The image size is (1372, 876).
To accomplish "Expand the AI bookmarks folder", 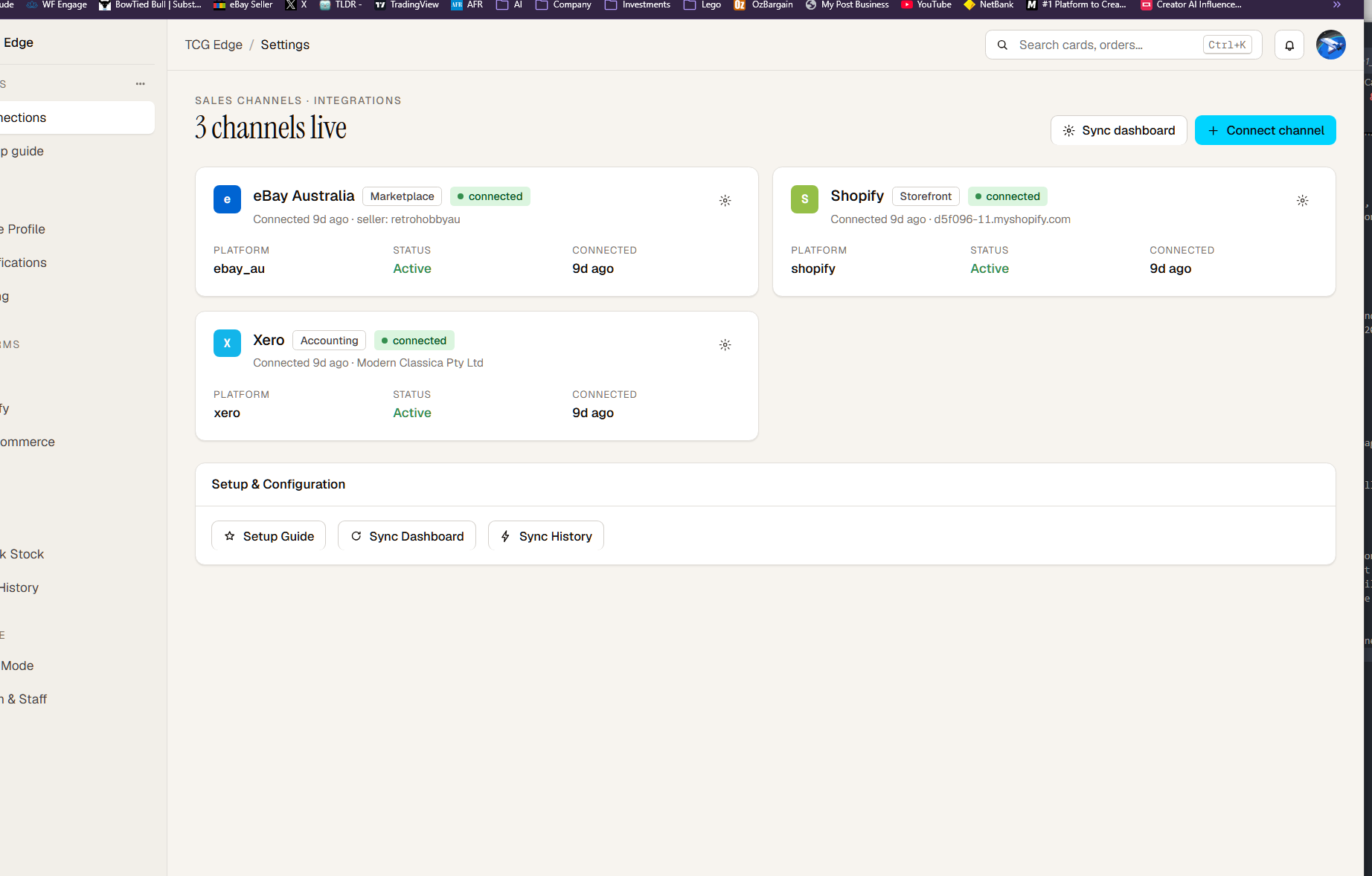I will click(510, 4).
